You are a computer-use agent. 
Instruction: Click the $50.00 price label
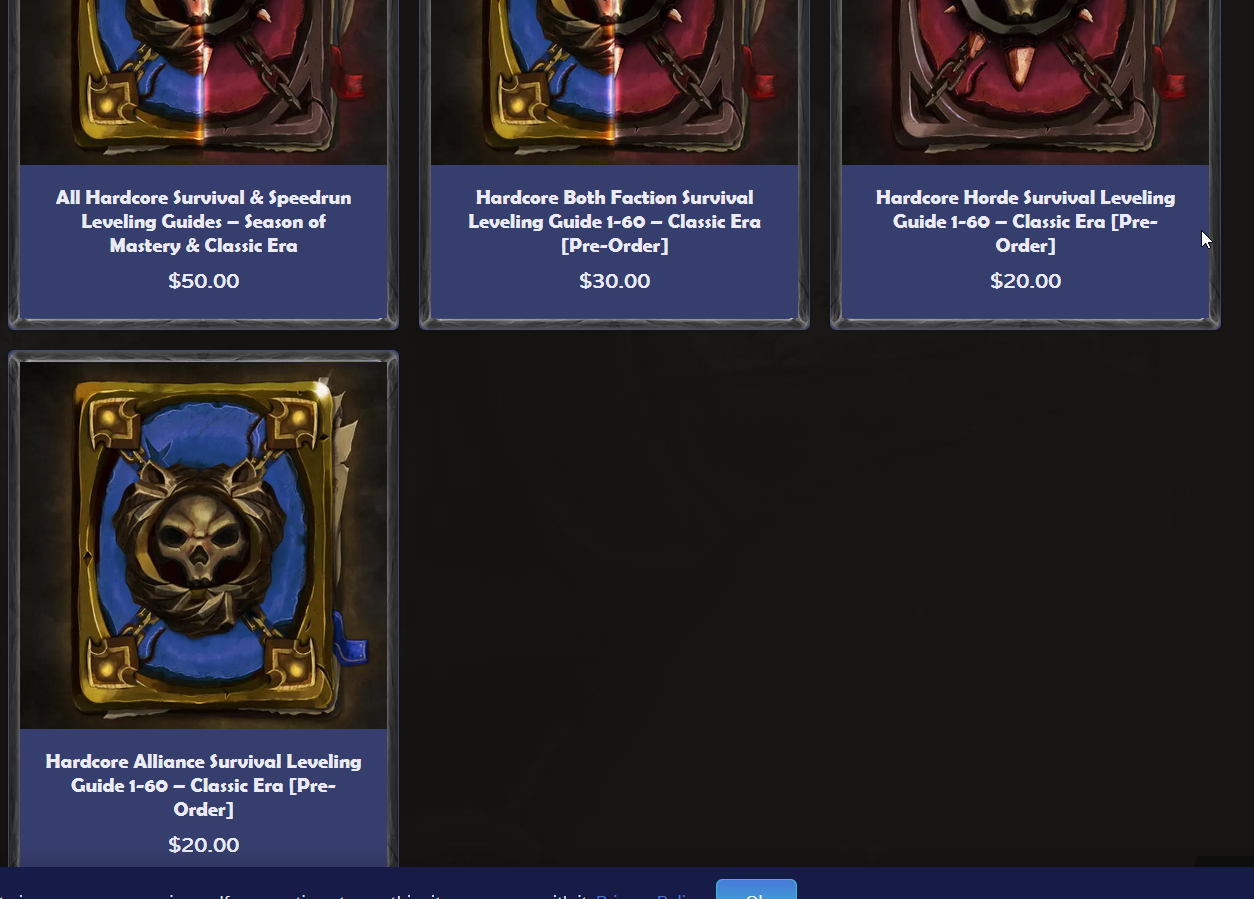pyautogui.click(x=203, y=281)
